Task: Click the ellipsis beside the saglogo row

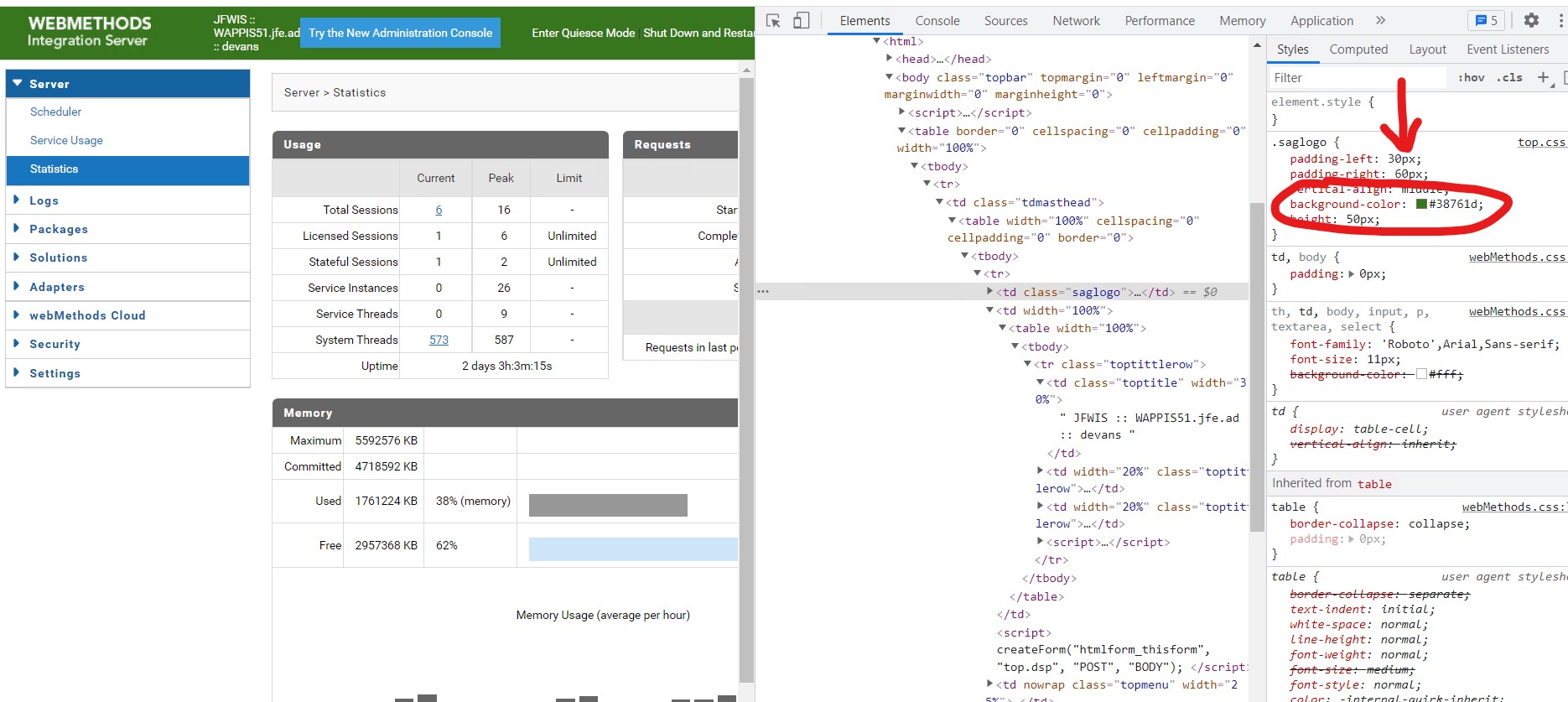Action: coord(763,292)
